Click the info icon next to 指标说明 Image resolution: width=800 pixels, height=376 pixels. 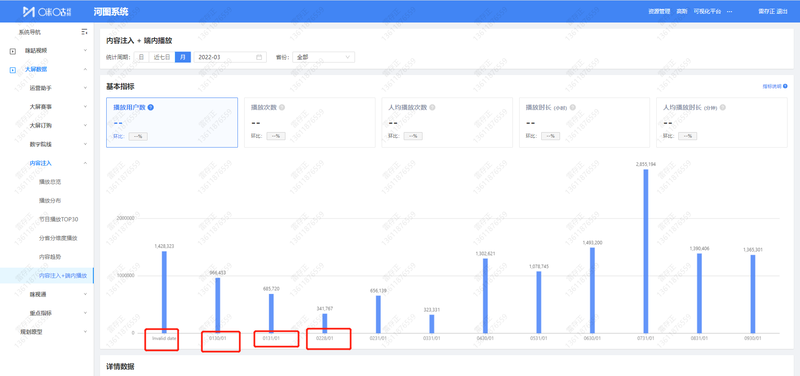tap(785, 87)
